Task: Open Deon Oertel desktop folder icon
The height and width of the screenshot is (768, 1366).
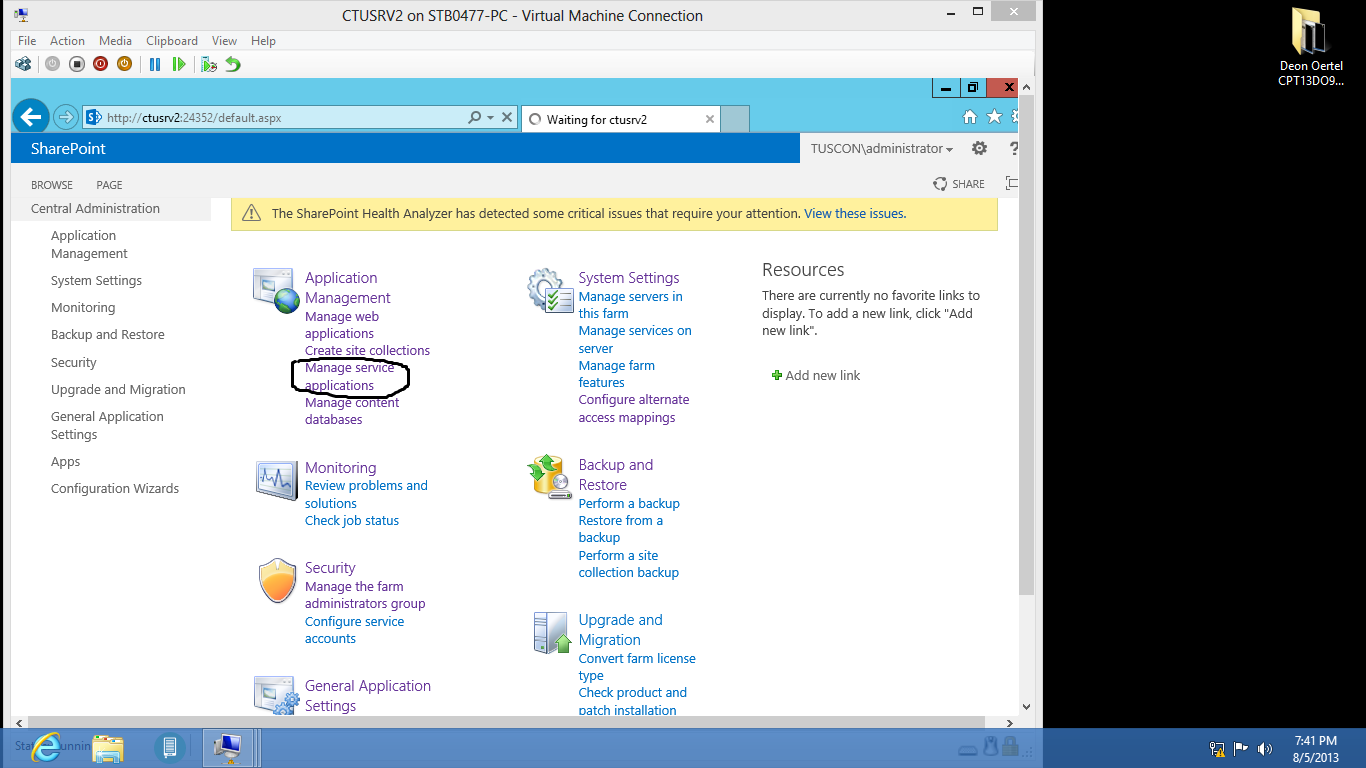Action: click(1310, 47)
